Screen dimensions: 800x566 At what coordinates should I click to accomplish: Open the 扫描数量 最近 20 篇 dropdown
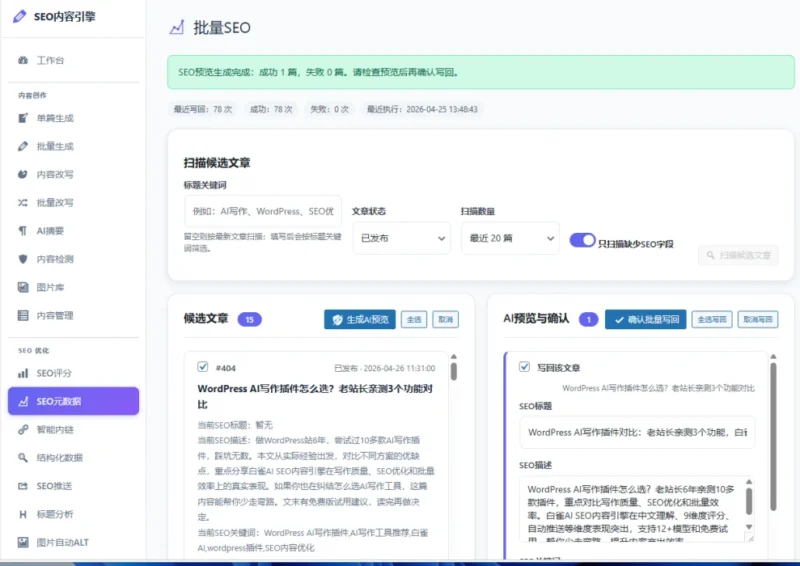(510, 238)
